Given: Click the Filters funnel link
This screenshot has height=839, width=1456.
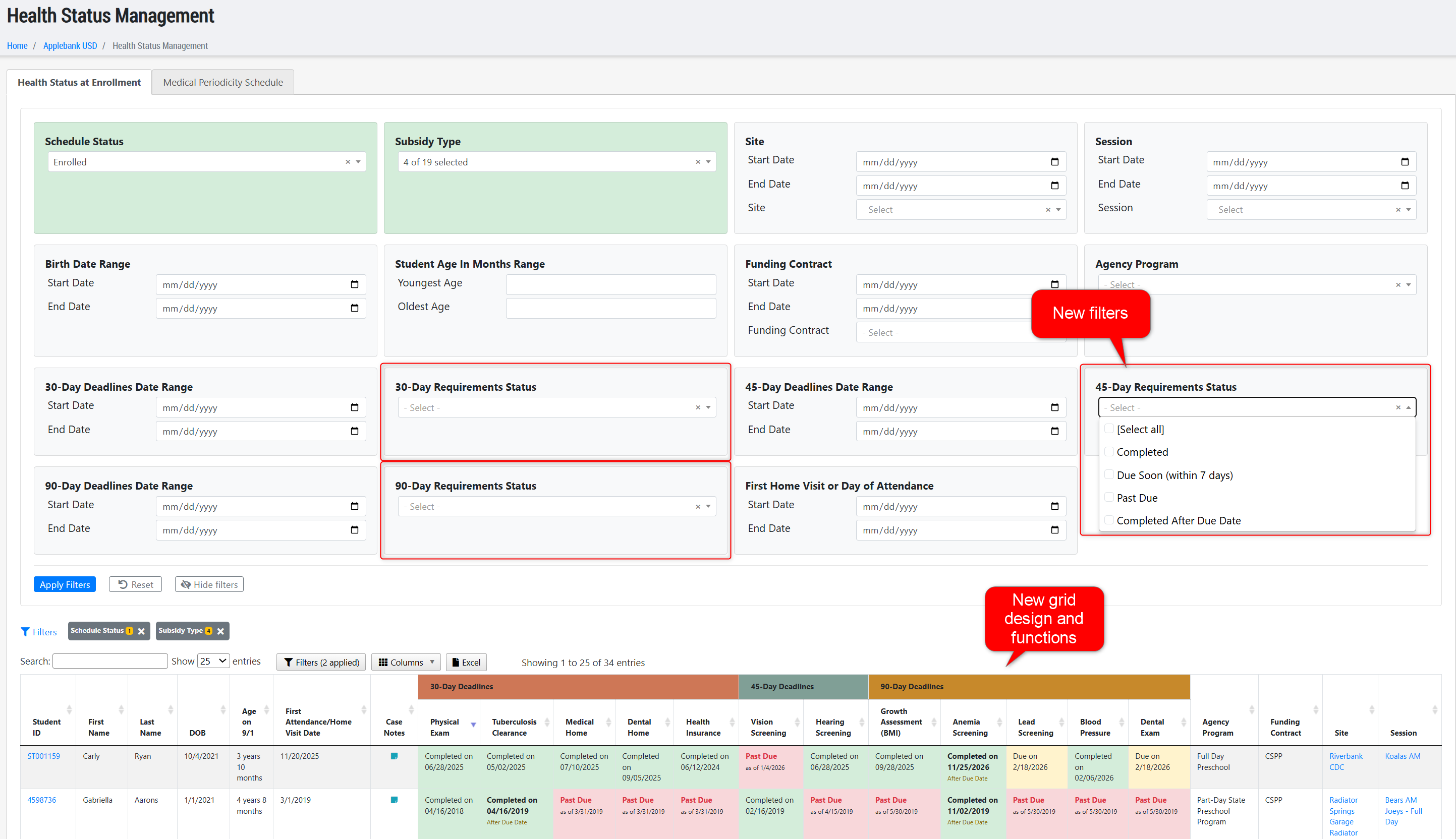Looking at the screenshot, I should tap(39, 632).
